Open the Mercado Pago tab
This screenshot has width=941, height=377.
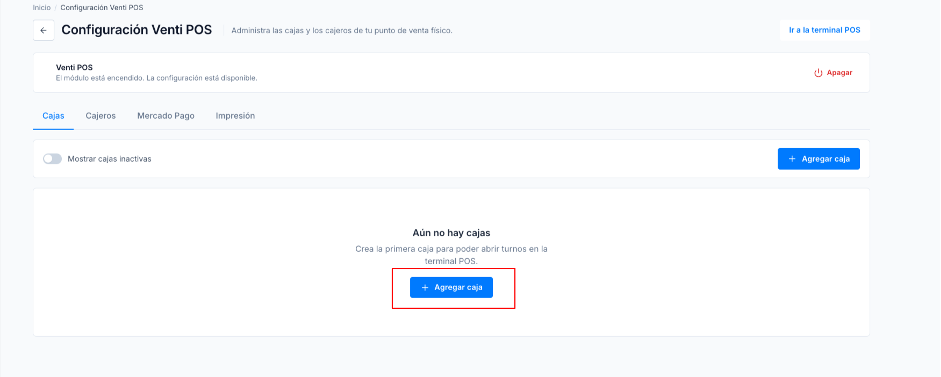[x=166, y=116]
